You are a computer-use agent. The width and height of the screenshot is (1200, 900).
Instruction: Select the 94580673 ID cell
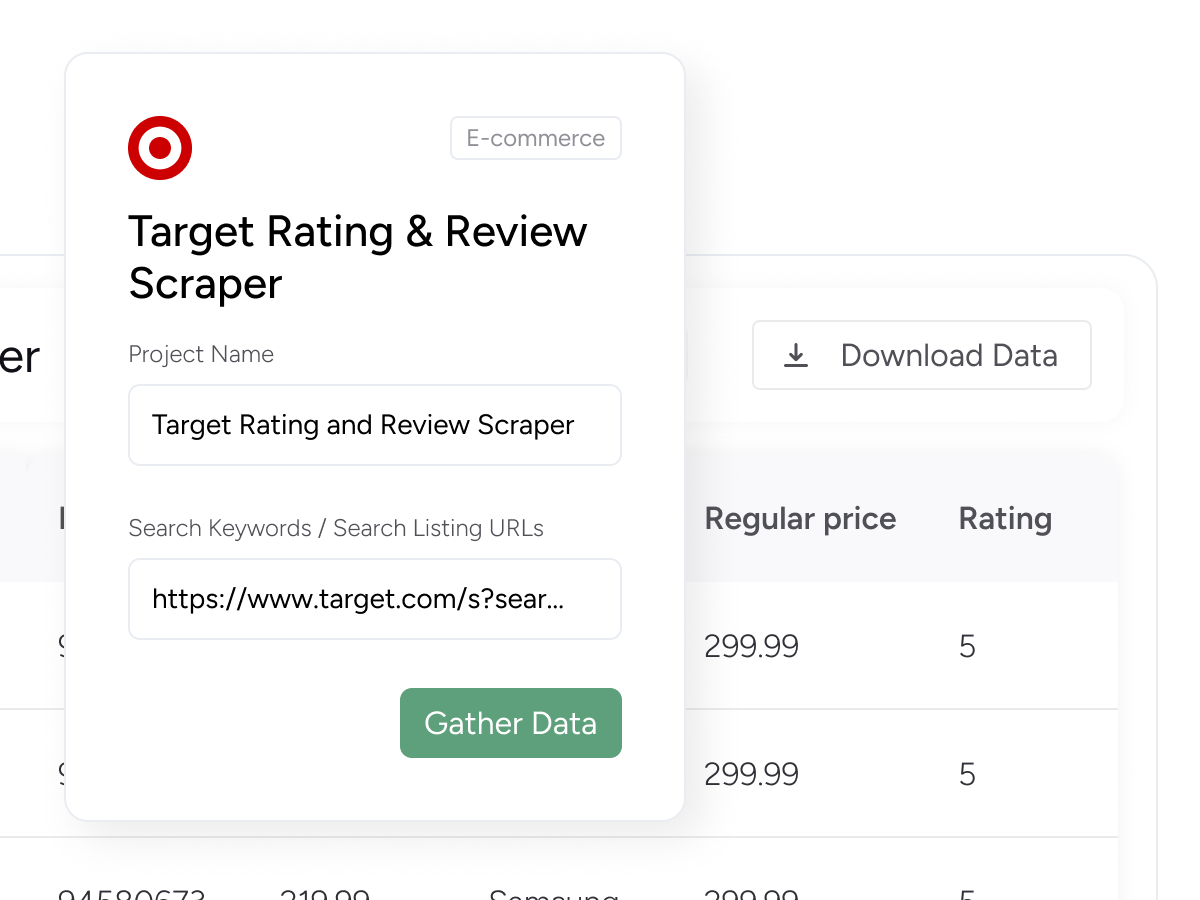(x=131, y=893)
